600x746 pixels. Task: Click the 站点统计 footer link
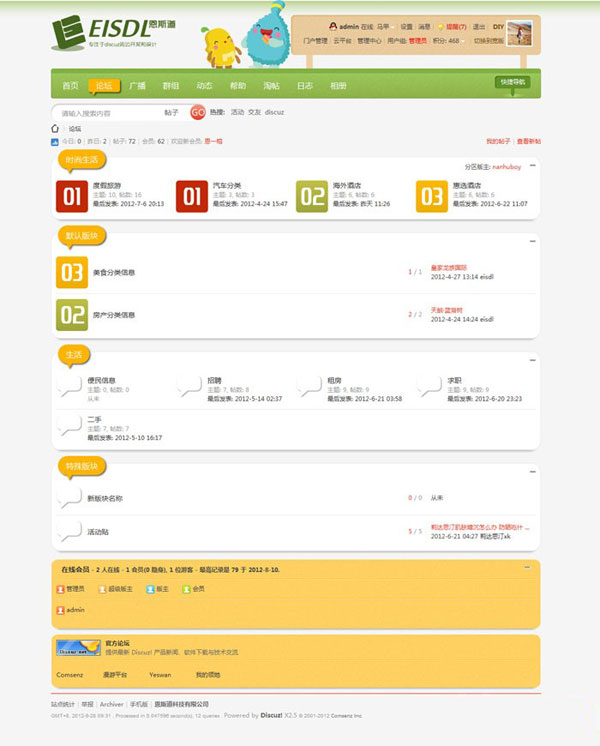tap(63, 704)
